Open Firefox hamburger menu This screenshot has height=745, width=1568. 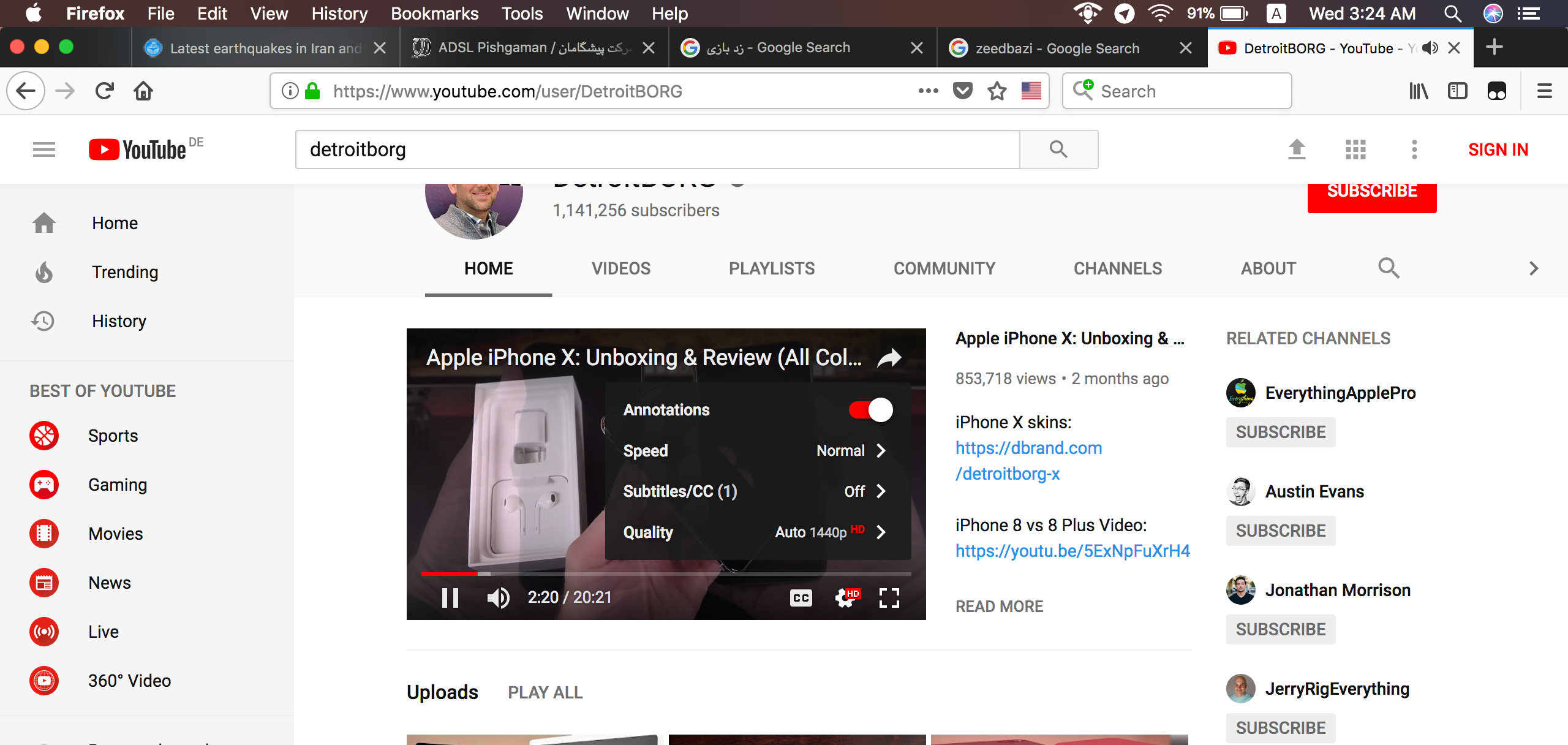(x=1545, y=91)
